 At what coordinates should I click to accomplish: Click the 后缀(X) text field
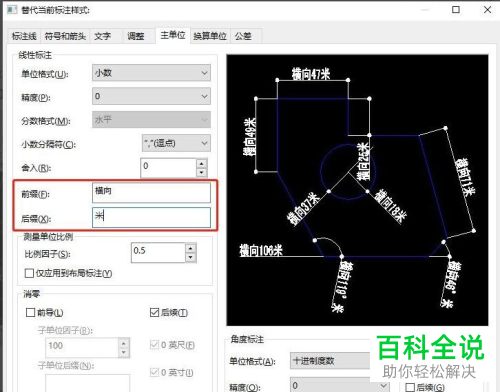(x=151, y=217)
